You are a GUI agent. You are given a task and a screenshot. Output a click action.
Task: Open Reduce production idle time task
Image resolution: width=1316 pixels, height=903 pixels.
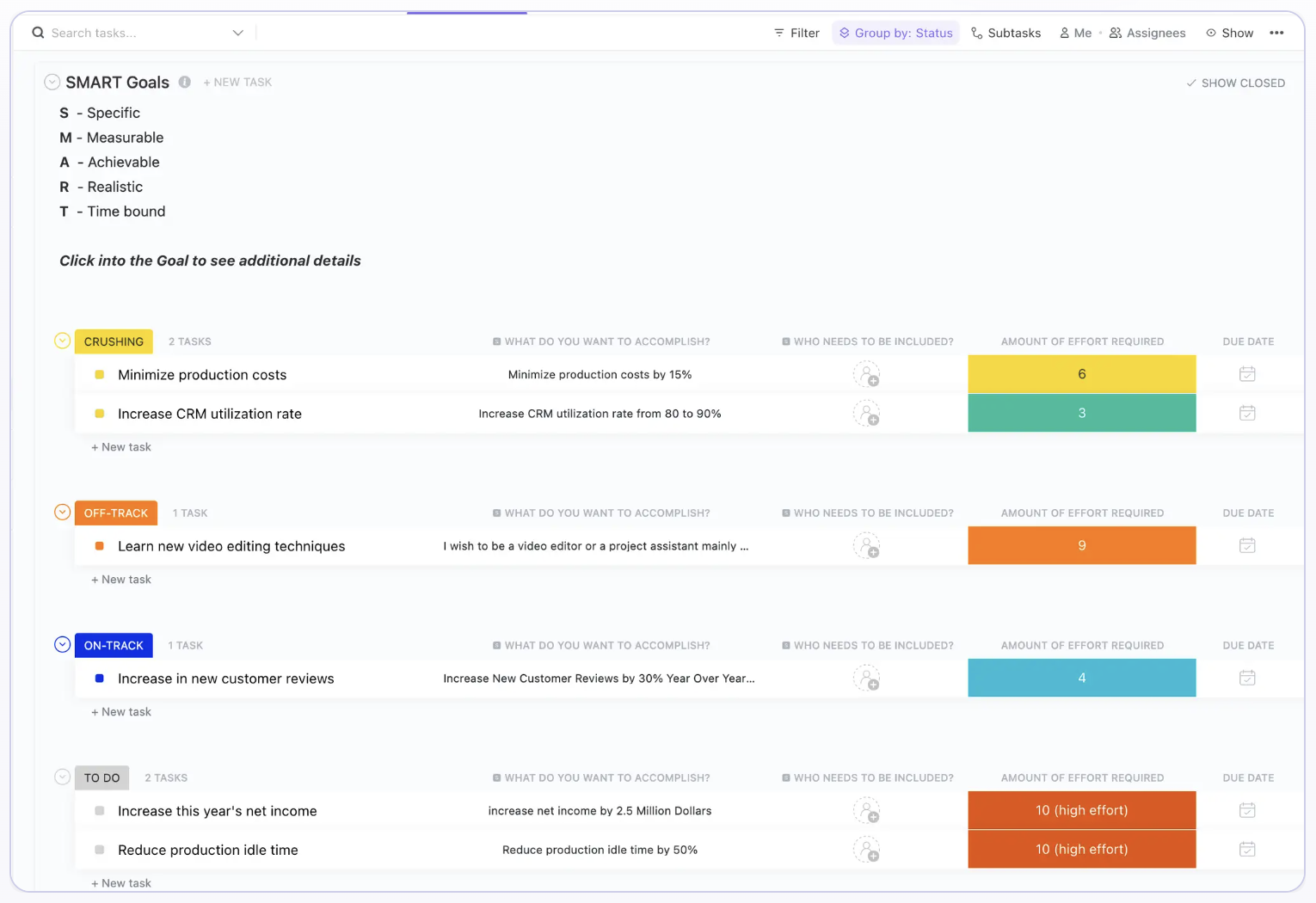(208, 850)
